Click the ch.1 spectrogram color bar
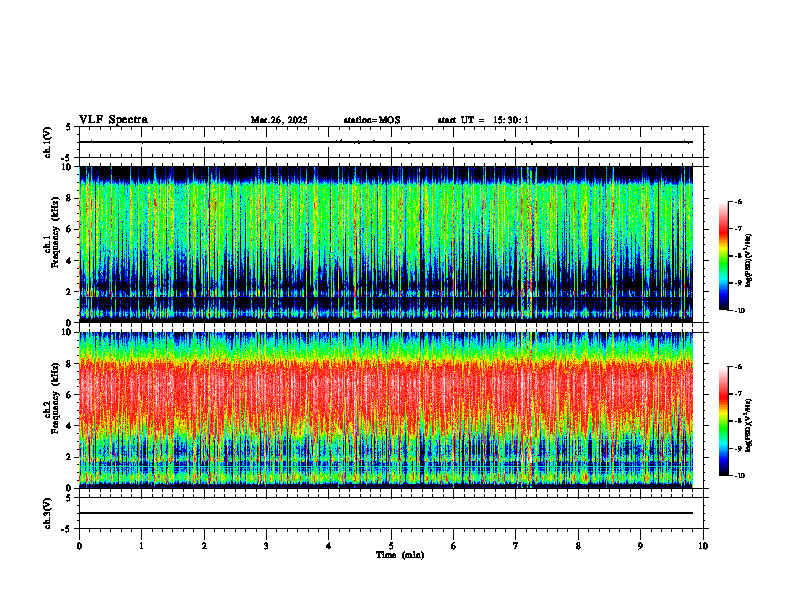 point(723,256)
